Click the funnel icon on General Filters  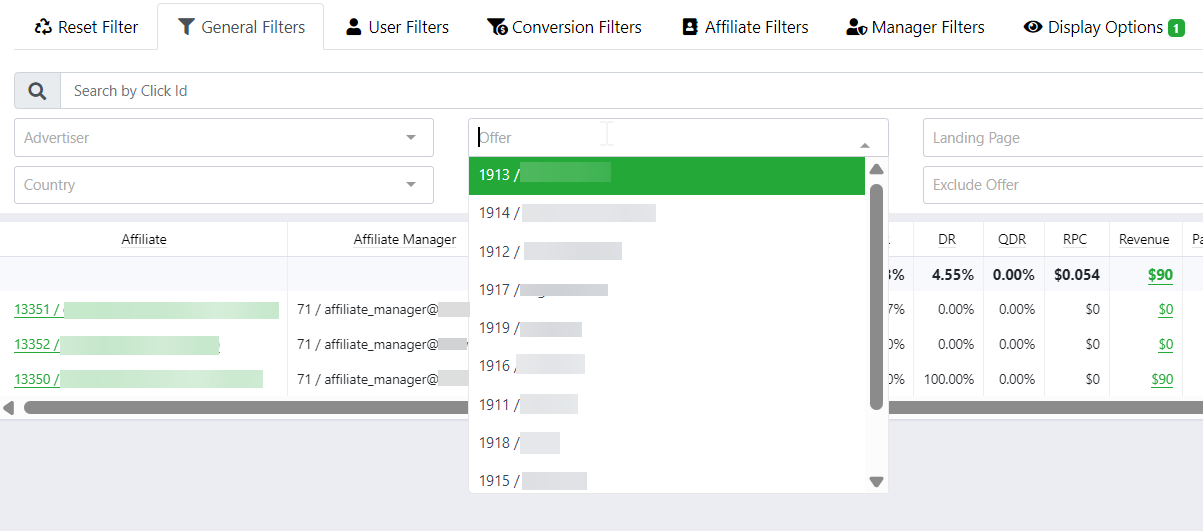[x=186, y=27]
